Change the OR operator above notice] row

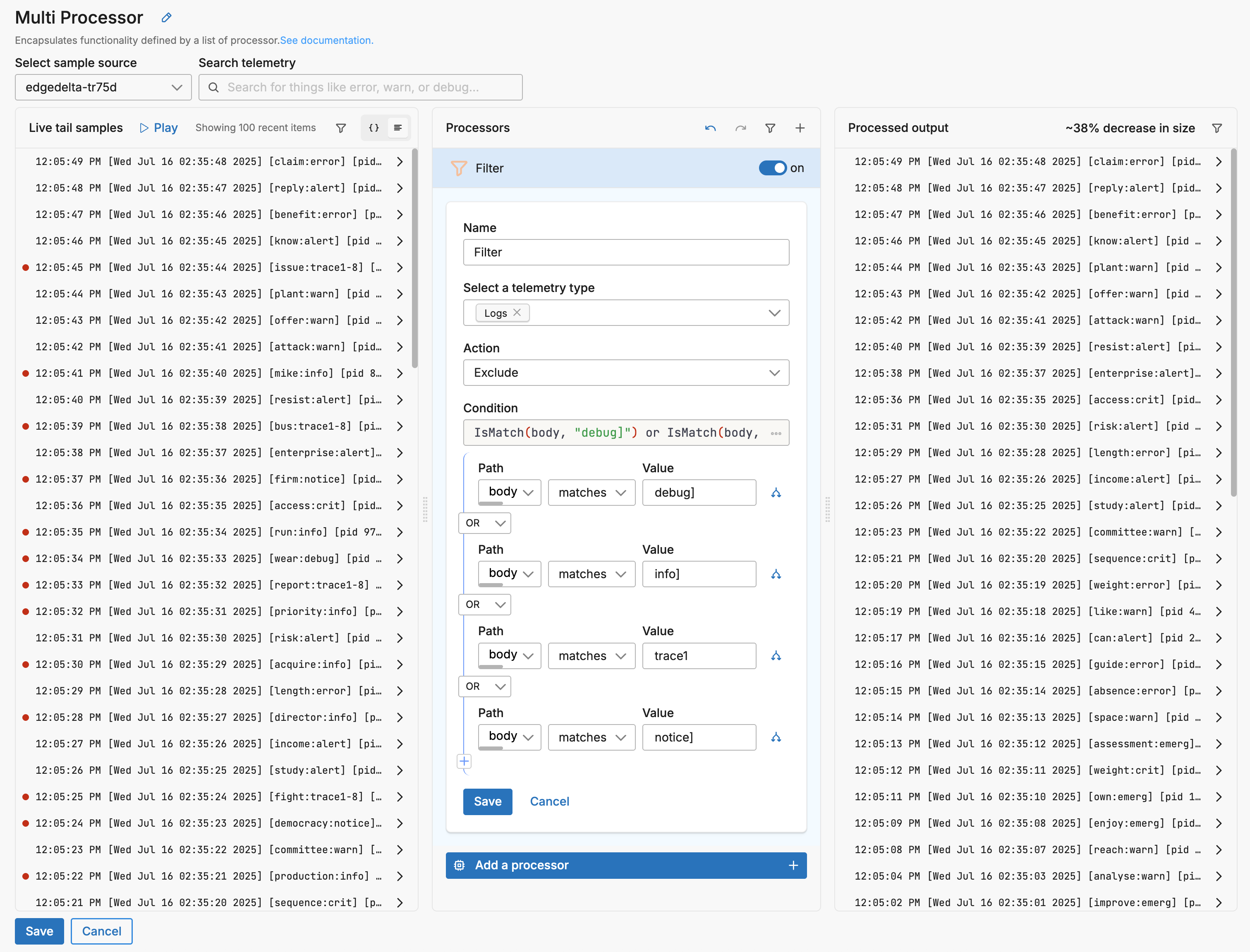pyautogui.click(x=484, y=686)
